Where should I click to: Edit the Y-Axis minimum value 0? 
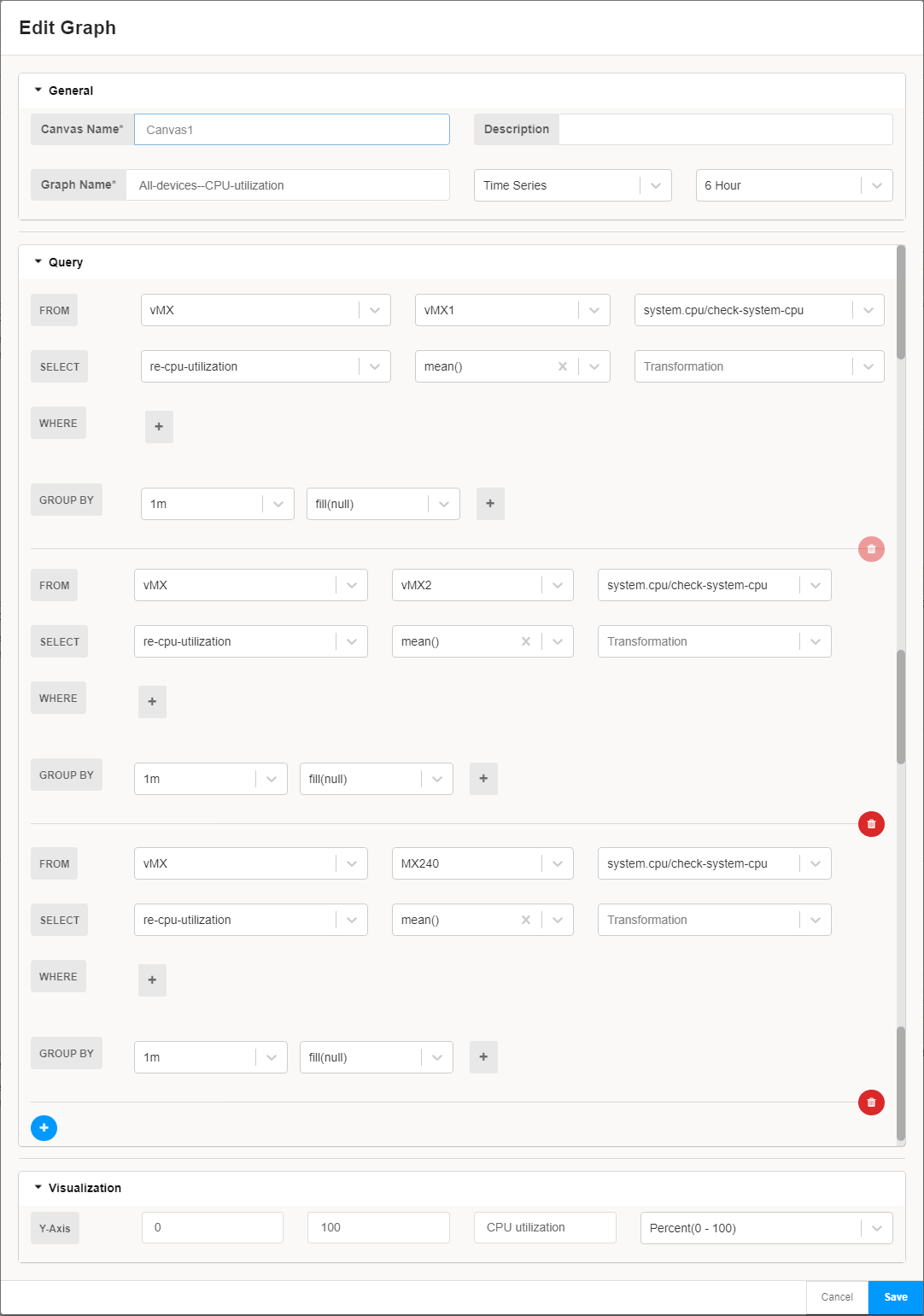213,1228
